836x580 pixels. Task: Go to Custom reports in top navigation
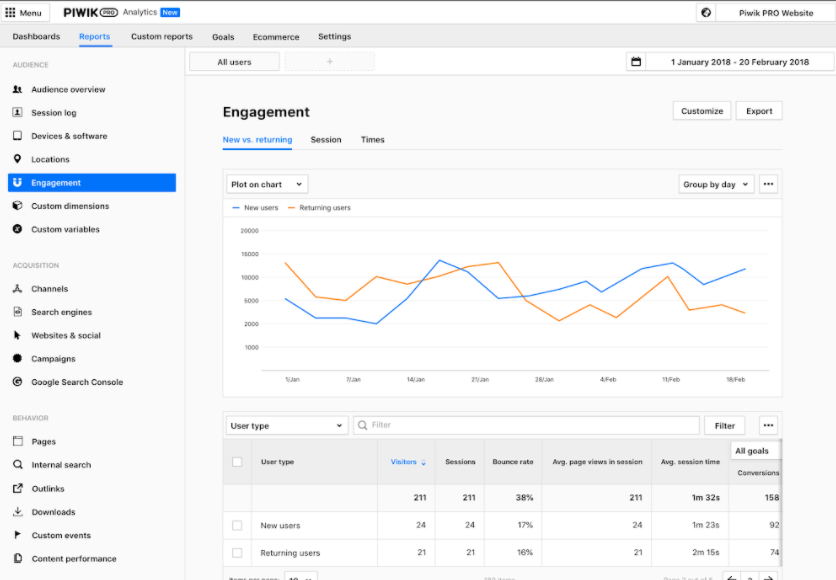[160, 37]
